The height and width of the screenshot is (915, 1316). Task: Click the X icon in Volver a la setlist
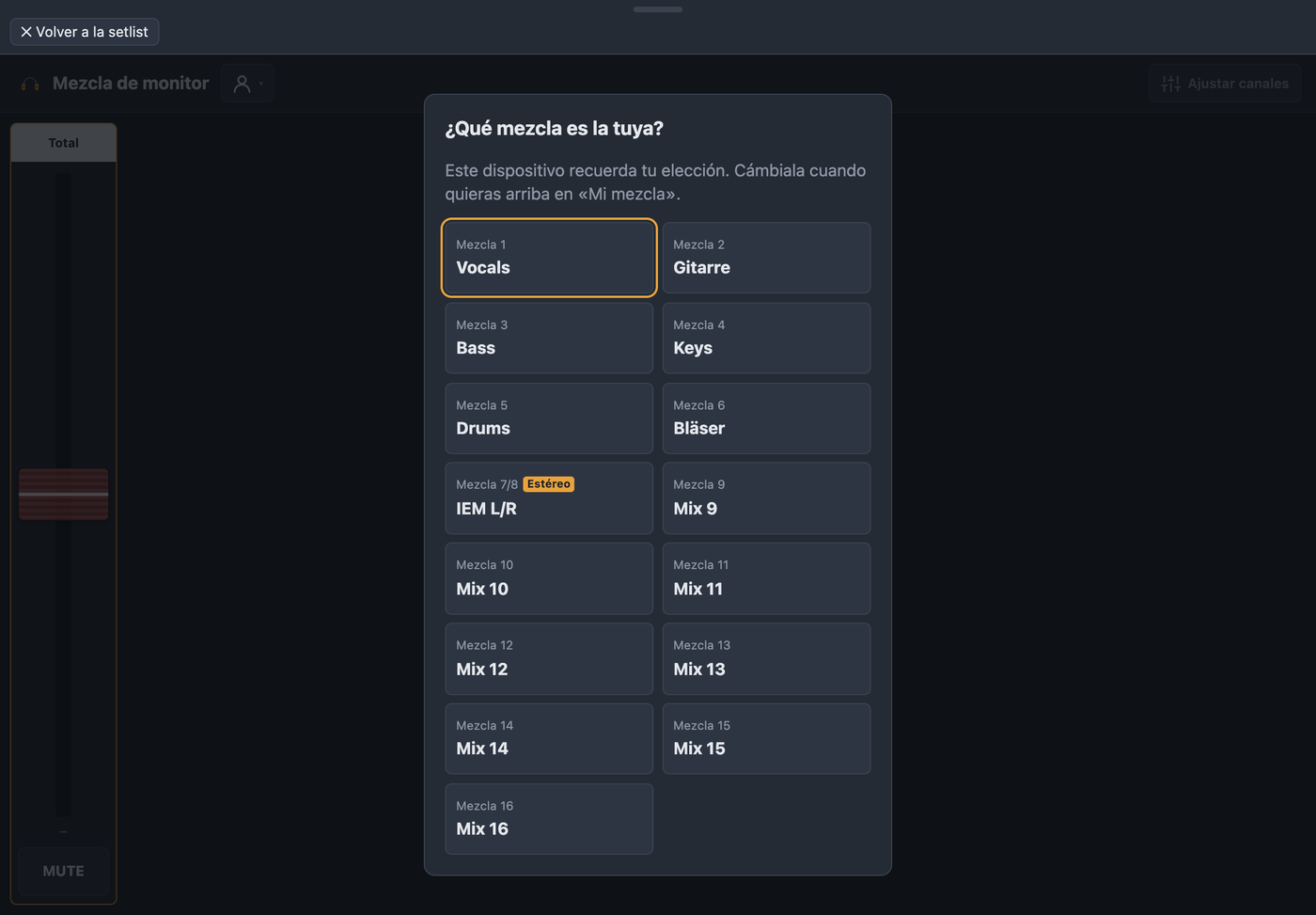click(x=26, y=32)
